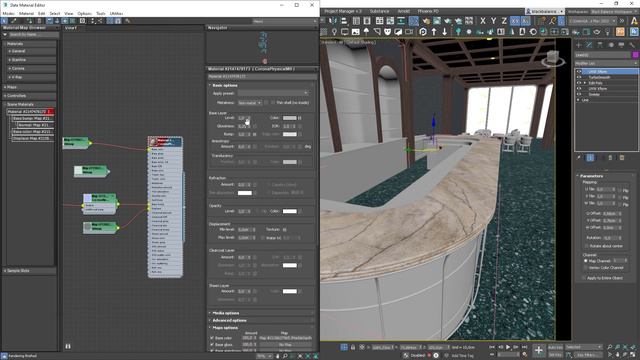Click the selection lock icon in status bar
This screenshot has width=640, height=360.
pyautogui.click(x=353, y=347)
